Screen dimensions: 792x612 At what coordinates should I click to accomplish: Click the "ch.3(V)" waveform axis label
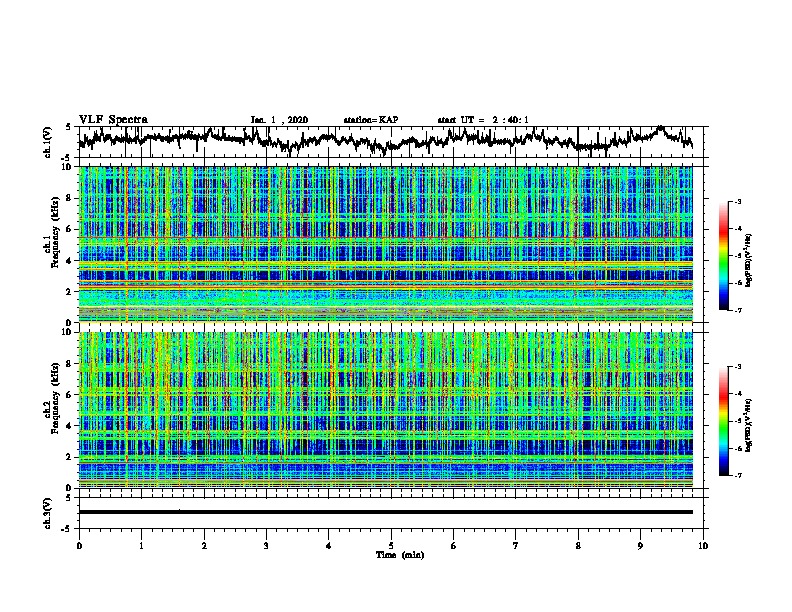[x=48, y=513]
